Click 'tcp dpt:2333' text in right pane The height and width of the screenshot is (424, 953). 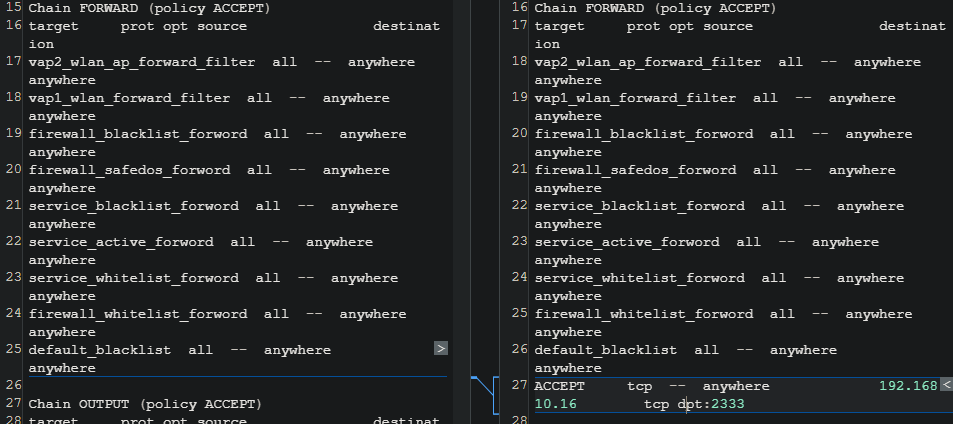pyautogui.click(x=694, y=404)
